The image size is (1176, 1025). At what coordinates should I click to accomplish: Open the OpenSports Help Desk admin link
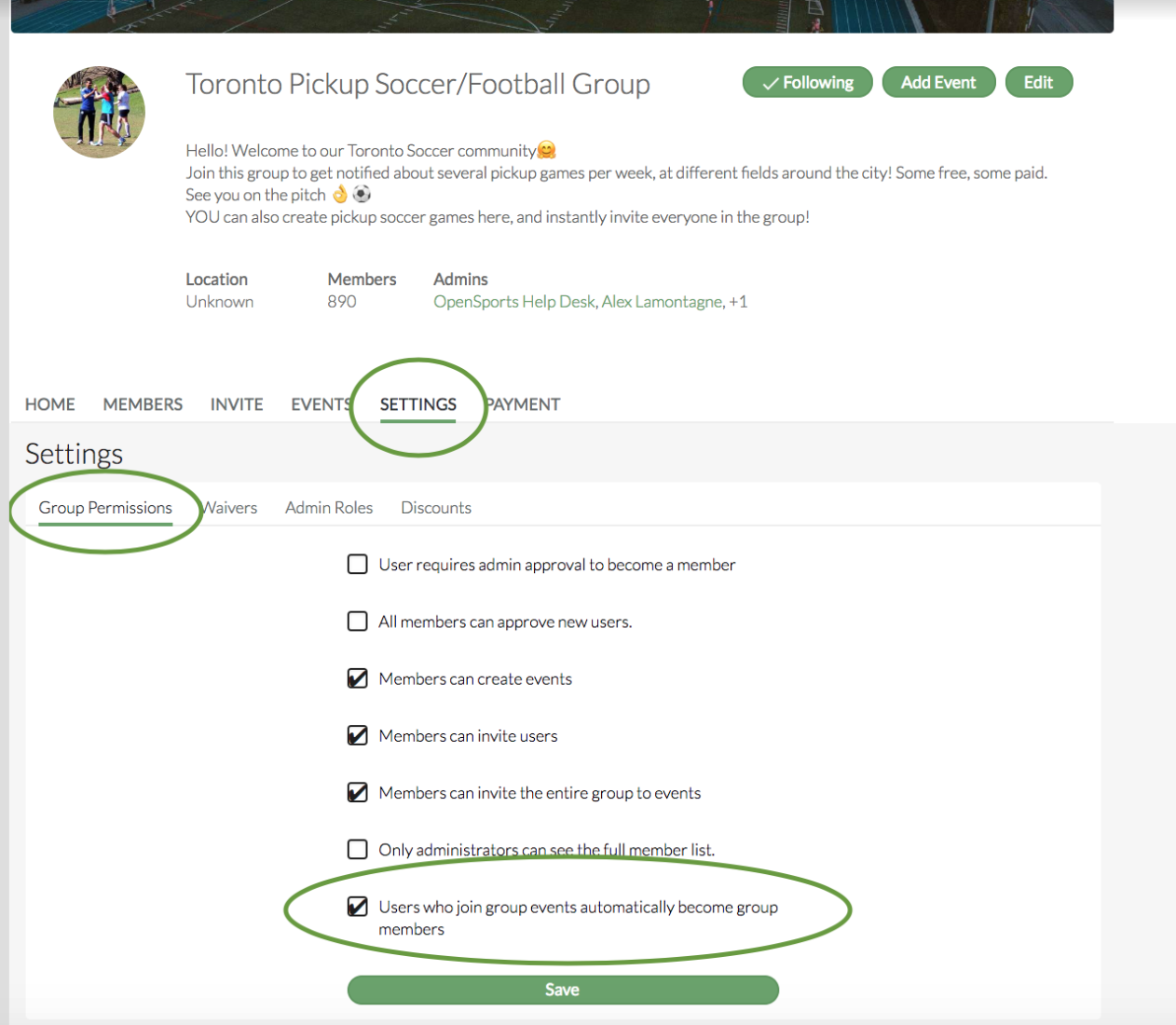513,302
